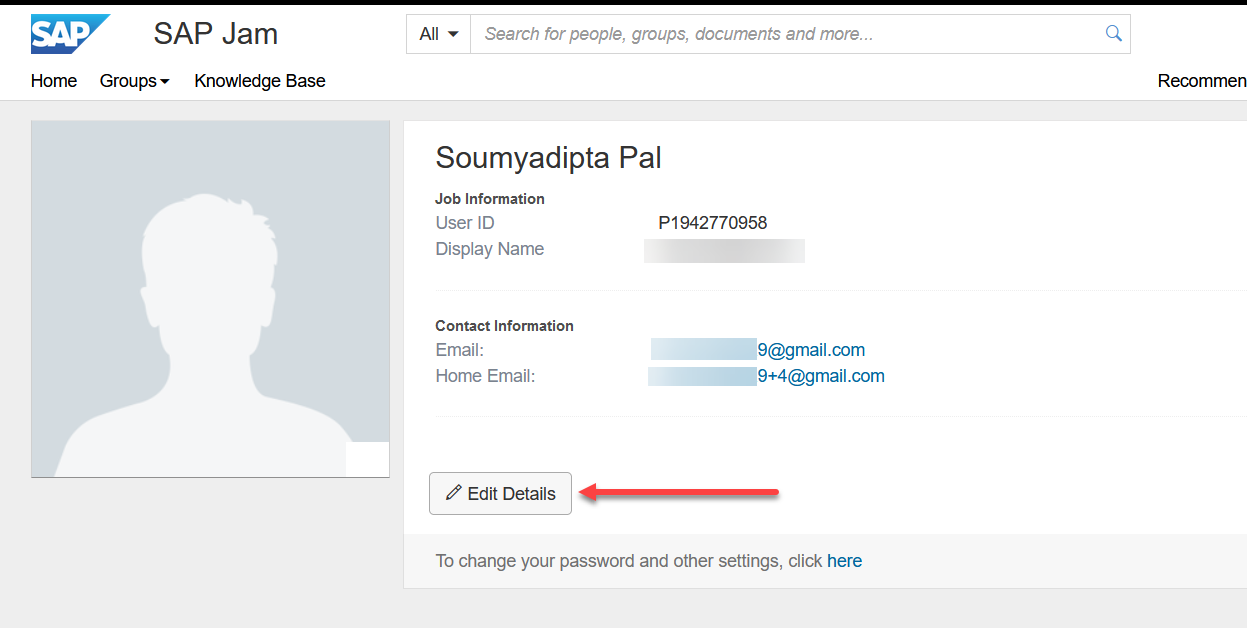Follow the 'here' link to change password
The width and height of the screenshot is (1247, 628).
point(844,561)
